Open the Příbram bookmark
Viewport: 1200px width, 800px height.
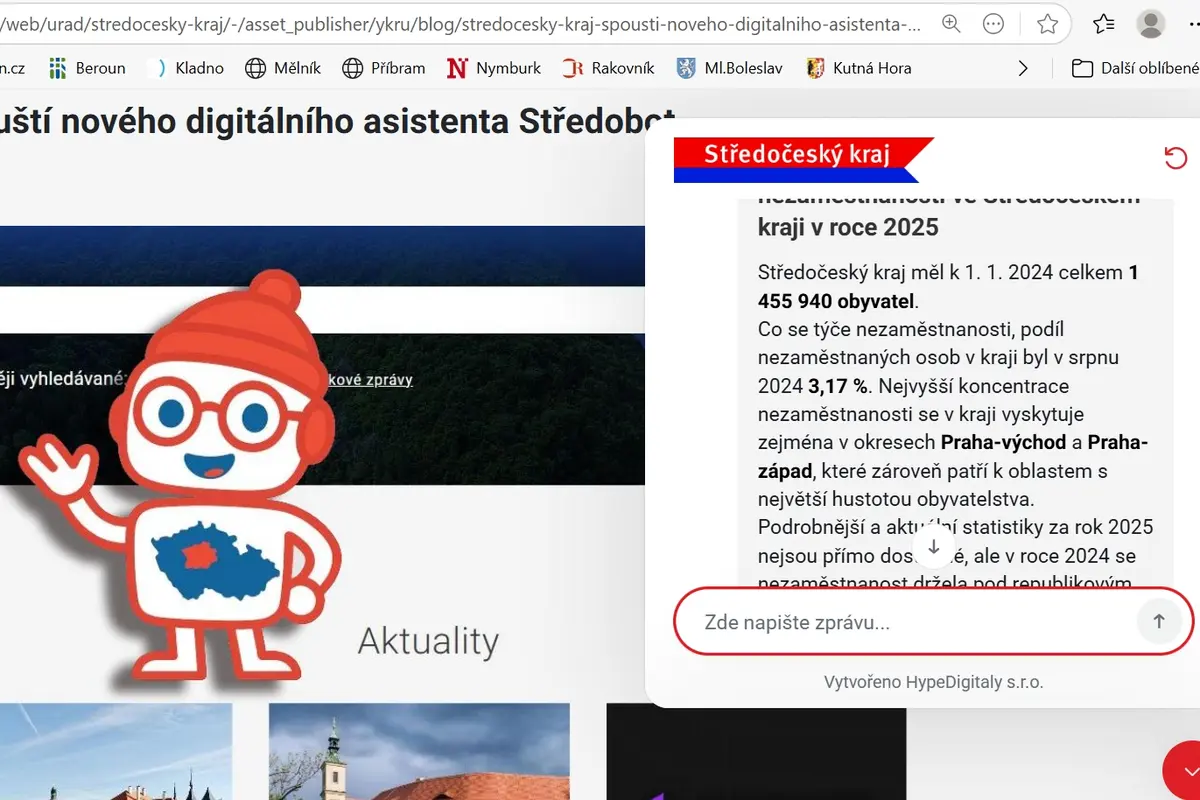tap(384, 68)
